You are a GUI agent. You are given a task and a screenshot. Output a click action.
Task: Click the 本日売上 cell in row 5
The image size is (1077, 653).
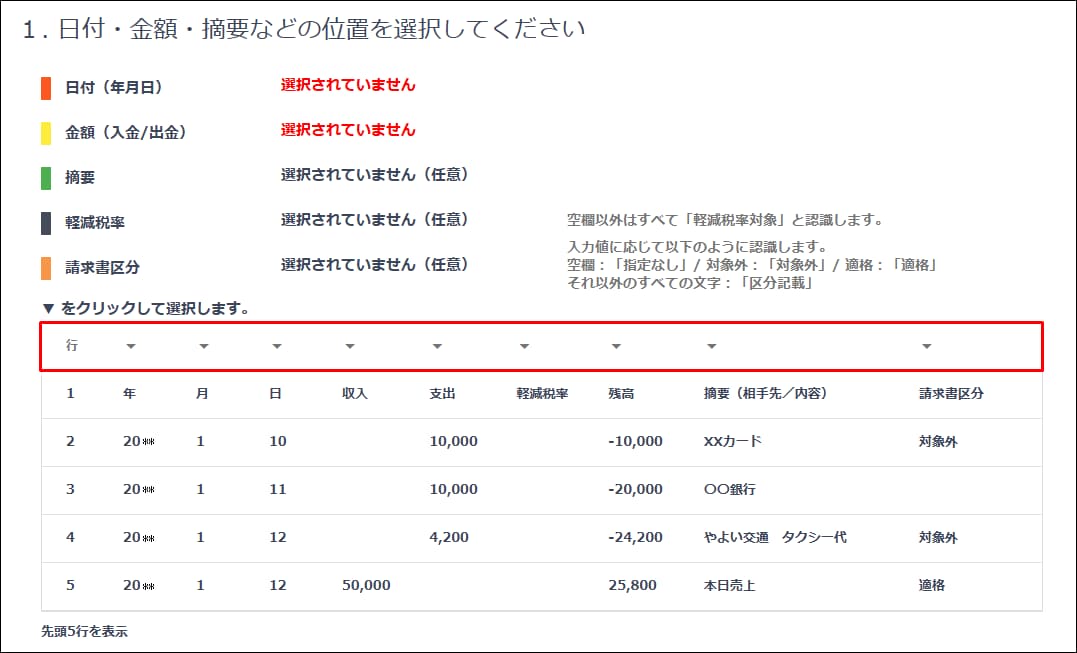(x=729, y=586)
